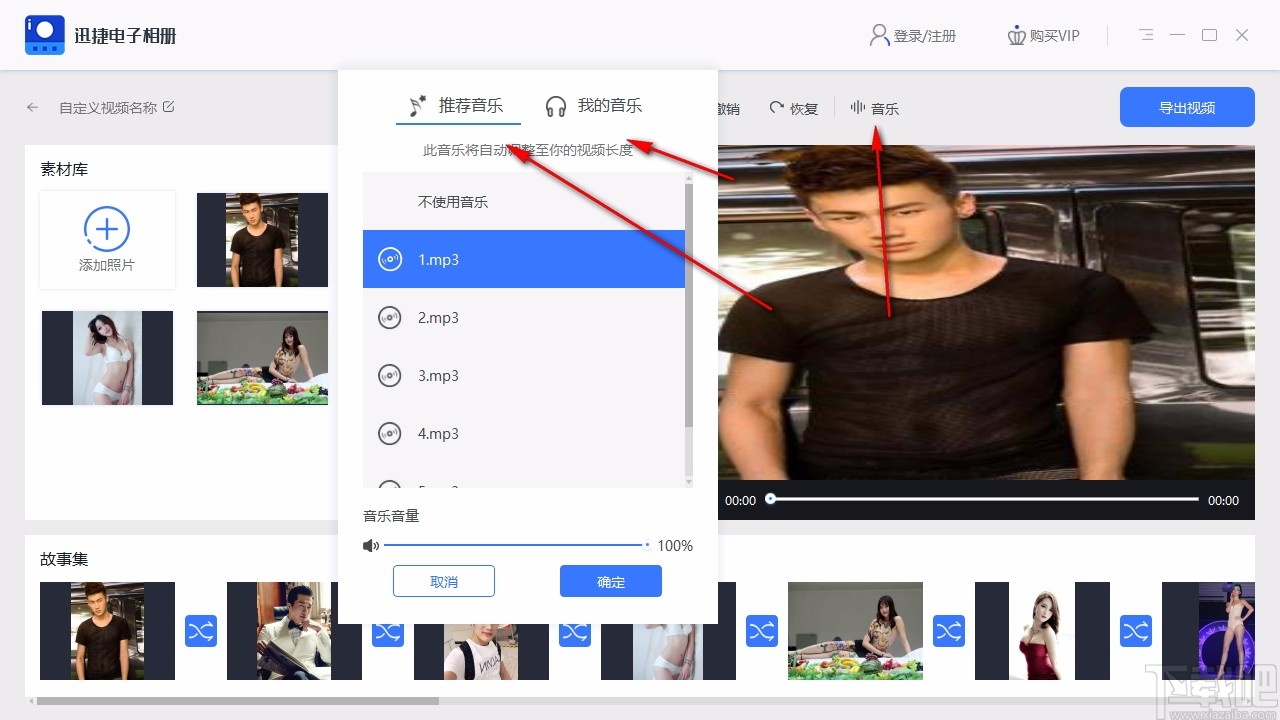Click the music list vertical scrollbar
This screenshot has width=1280, height=720.
[x=688, y=305]
